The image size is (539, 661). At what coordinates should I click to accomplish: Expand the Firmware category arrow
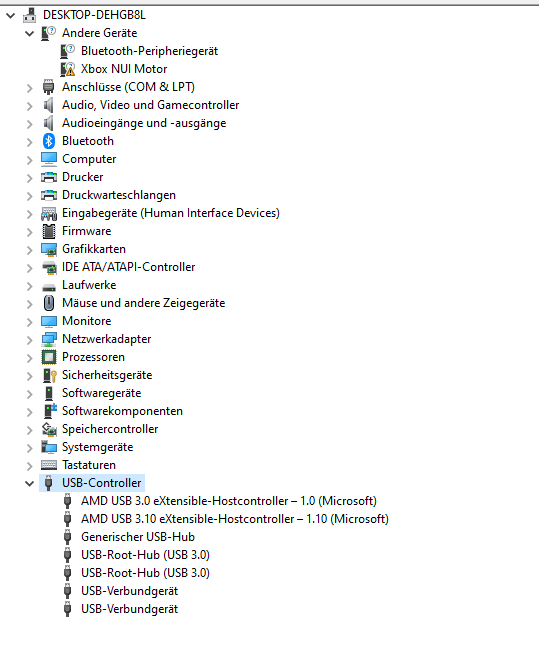pos(29,232)
